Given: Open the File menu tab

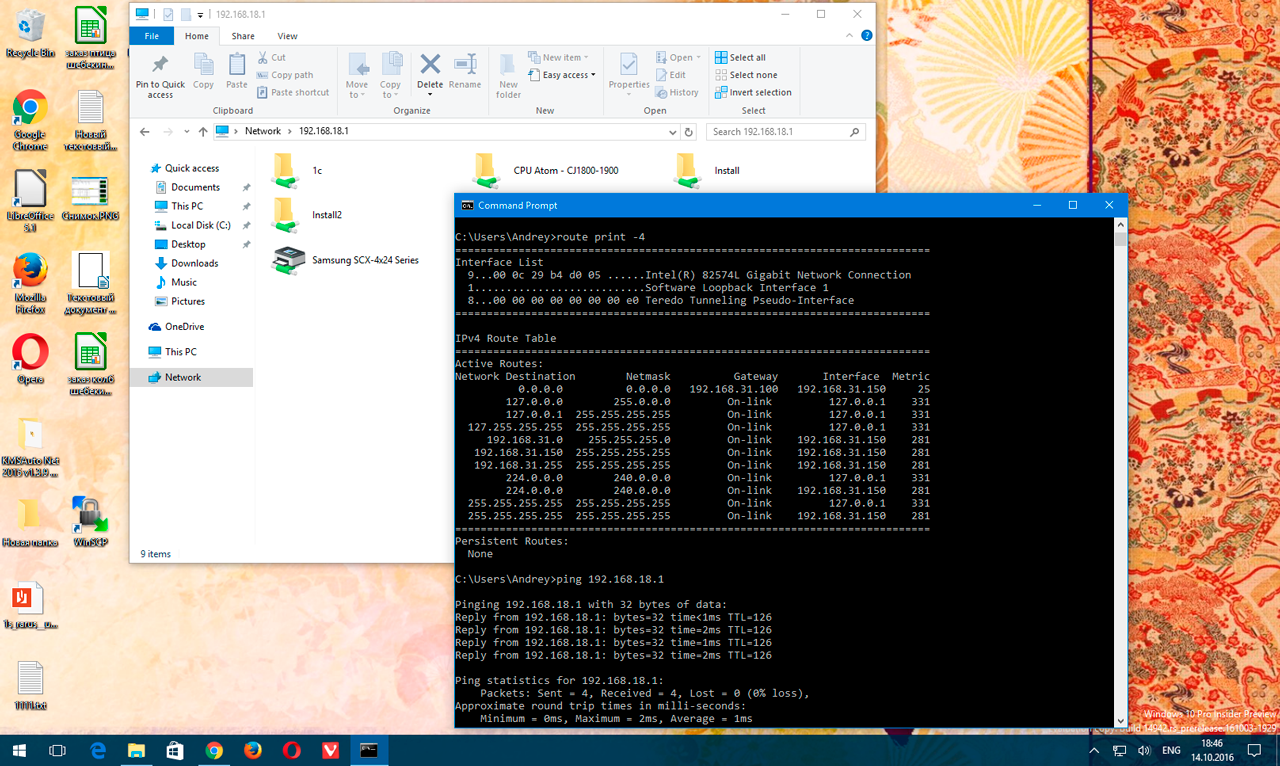Looking at the screenshot, I should click(x=152, y=36).
